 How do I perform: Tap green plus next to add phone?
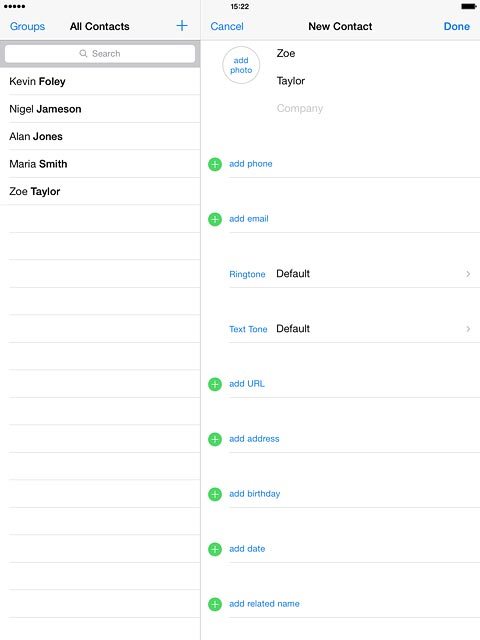(215, 164)
